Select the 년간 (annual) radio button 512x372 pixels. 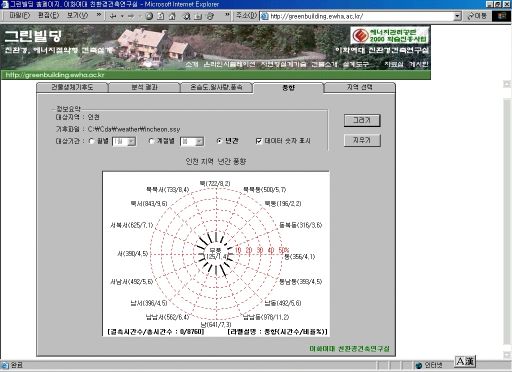219,141
